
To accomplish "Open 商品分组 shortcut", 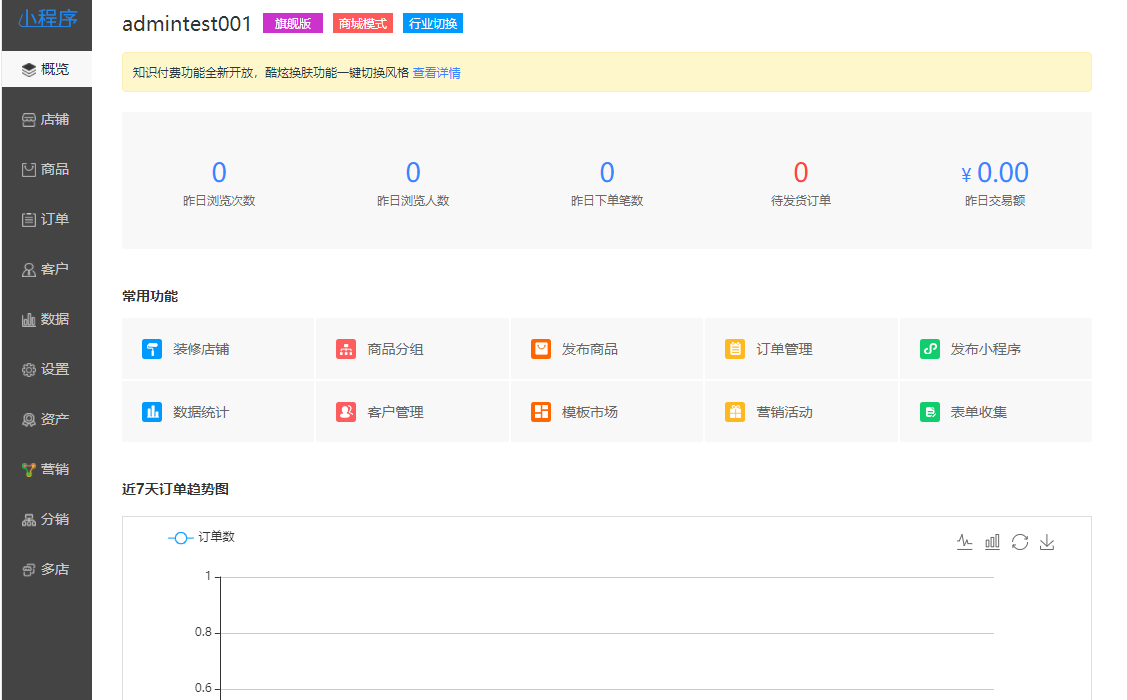I will coord(395,349).
